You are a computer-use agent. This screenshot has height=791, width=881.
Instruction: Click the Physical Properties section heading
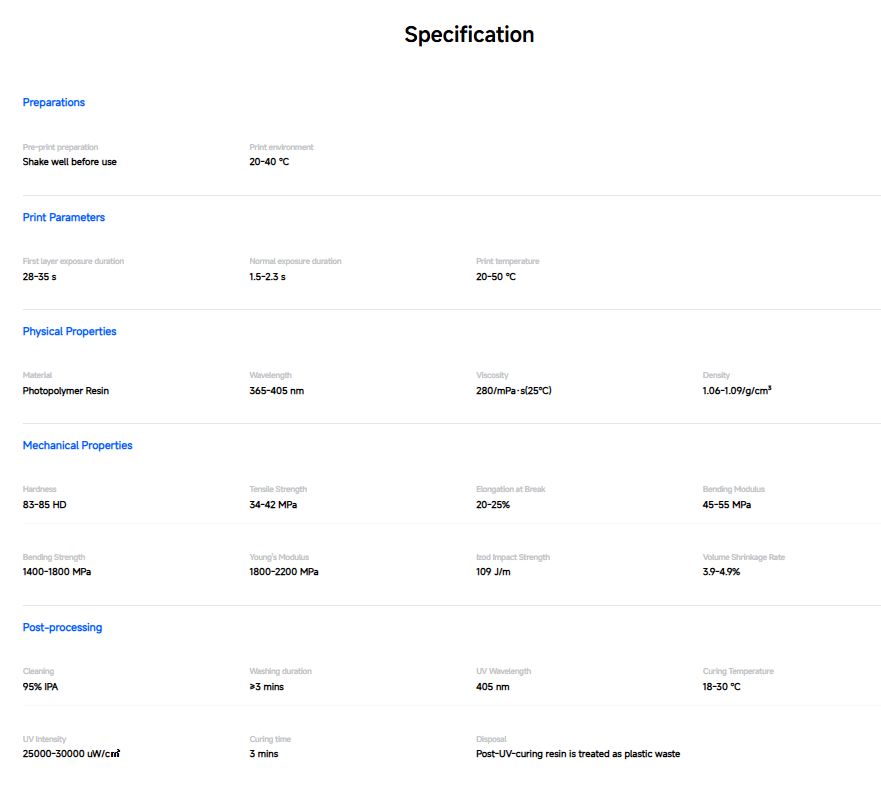coord(70,332)
